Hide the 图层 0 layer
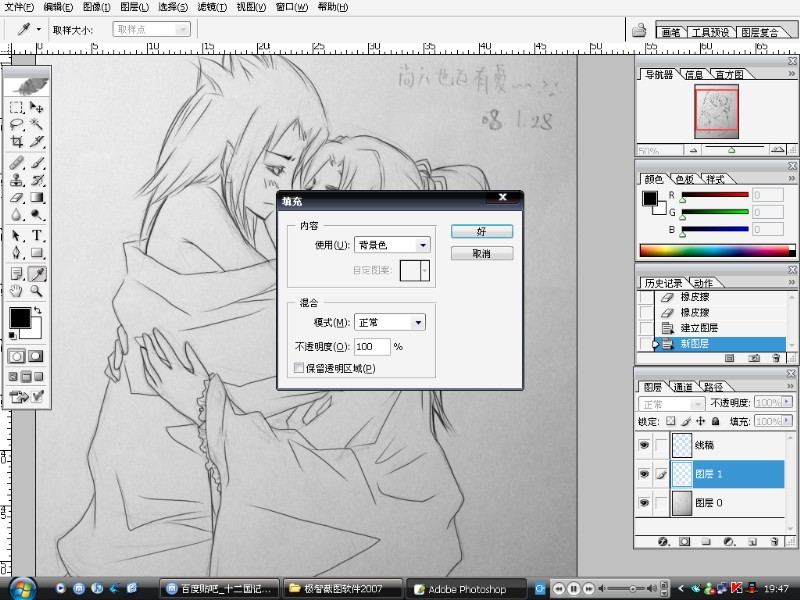The width and height of the screenshot is (800, 600). coord(644,503)
